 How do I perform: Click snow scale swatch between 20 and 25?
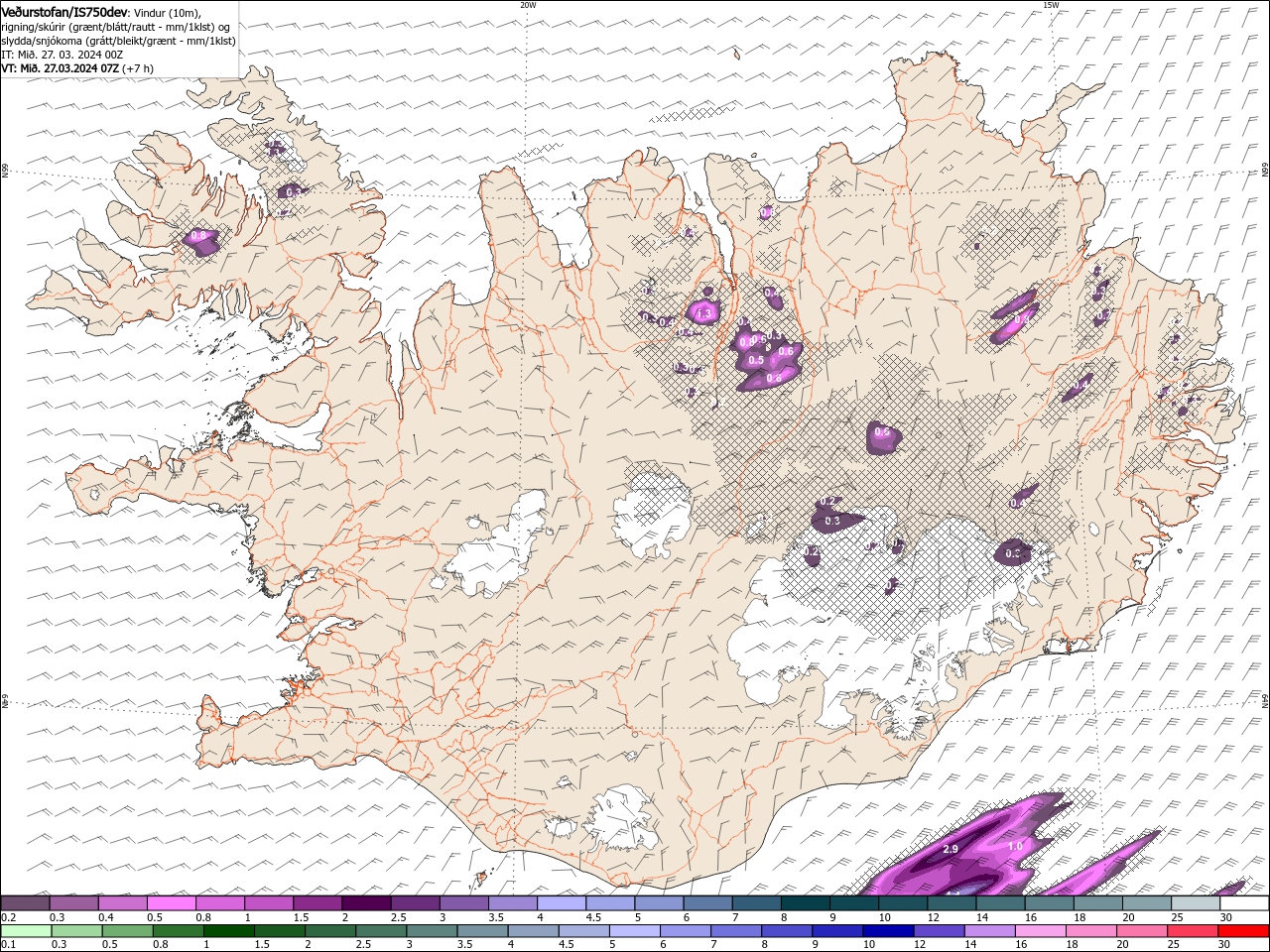click(x=1147, y=903)
